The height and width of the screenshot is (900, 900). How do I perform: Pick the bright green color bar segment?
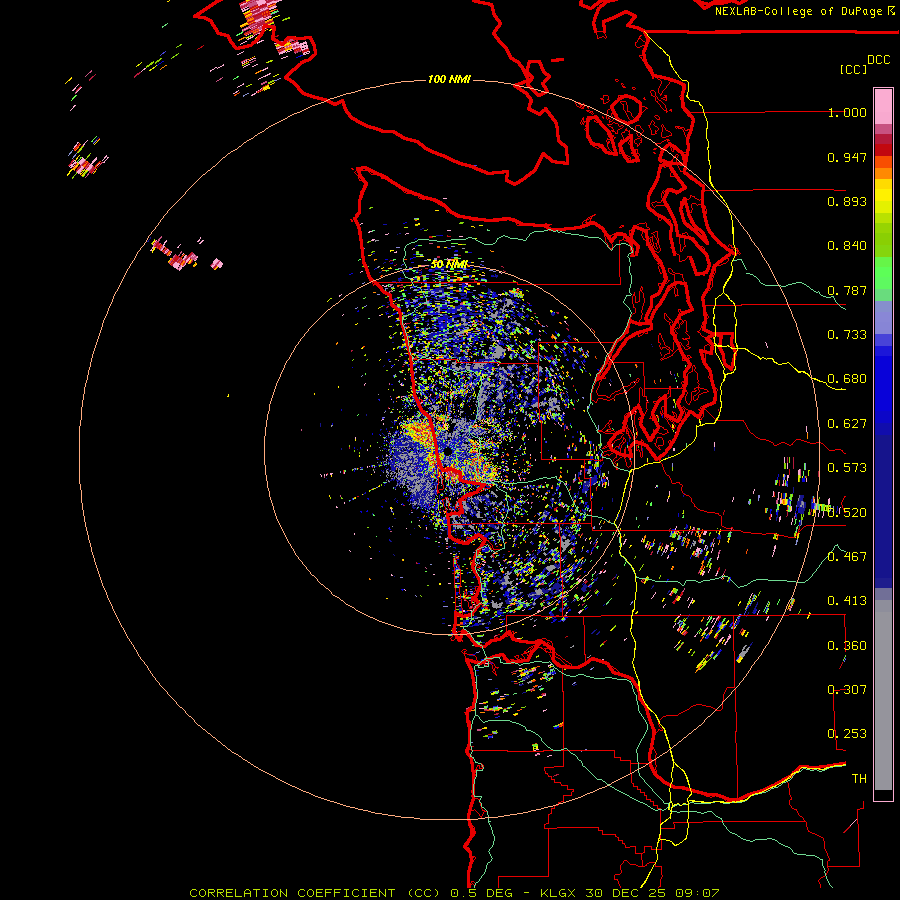click(883, 273)
